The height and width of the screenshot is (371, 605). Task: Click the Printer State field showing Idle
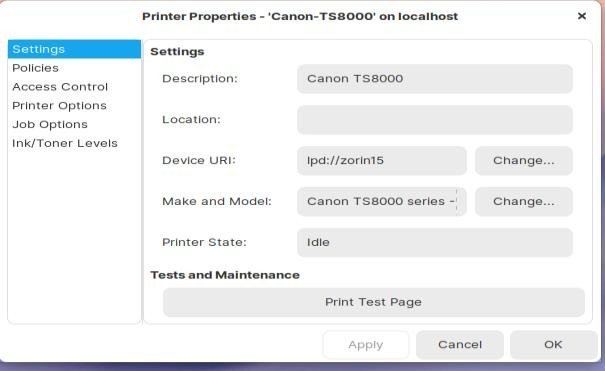point(435,242)
